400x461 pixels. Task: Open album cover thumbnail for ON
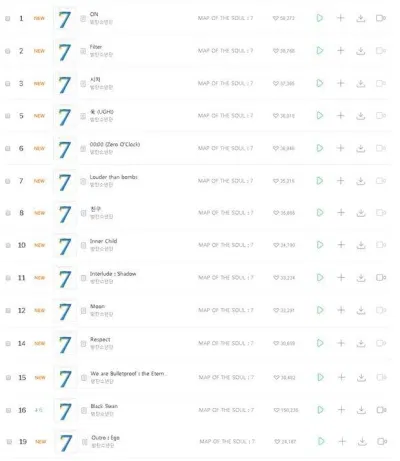pos(65,19)
